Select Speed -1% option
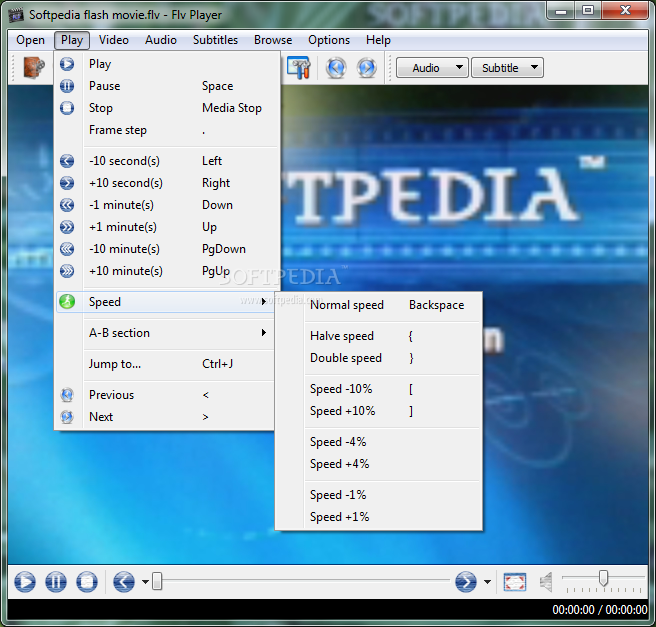 coord(379,495)
